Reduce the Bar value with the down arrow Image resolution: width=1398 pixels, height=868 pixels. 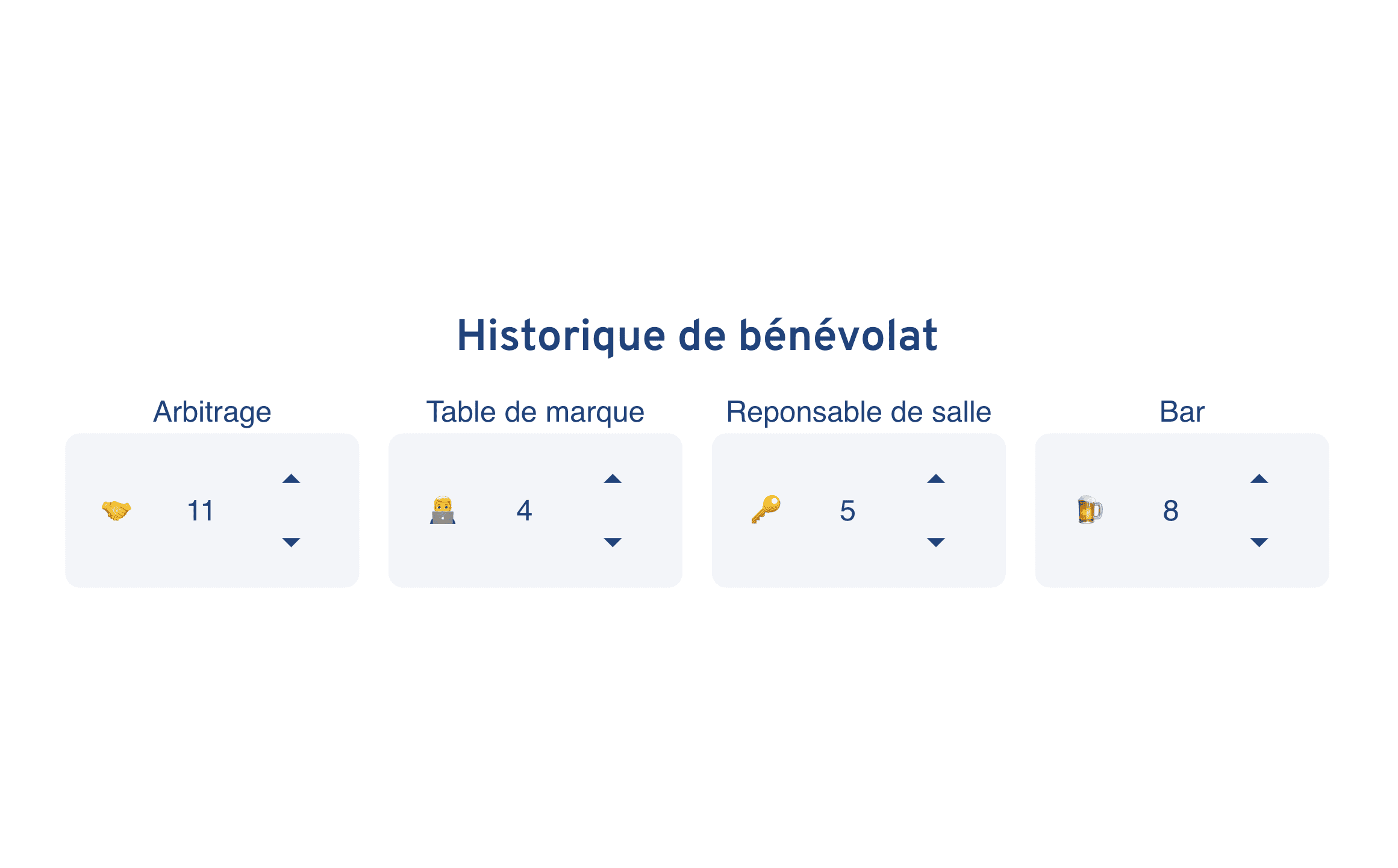[x=1259, y=542]
